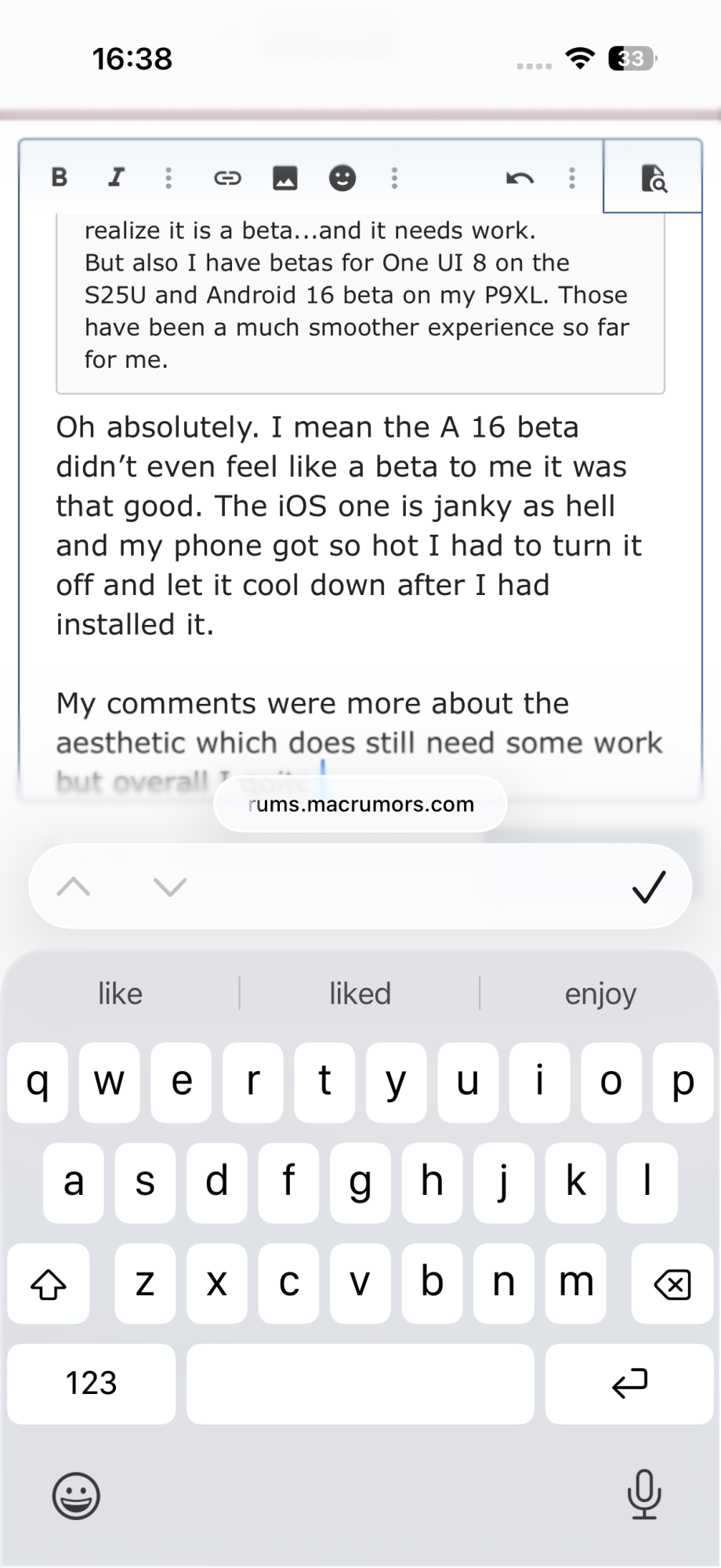Jump to next field with down chevron

pos(170,887)
